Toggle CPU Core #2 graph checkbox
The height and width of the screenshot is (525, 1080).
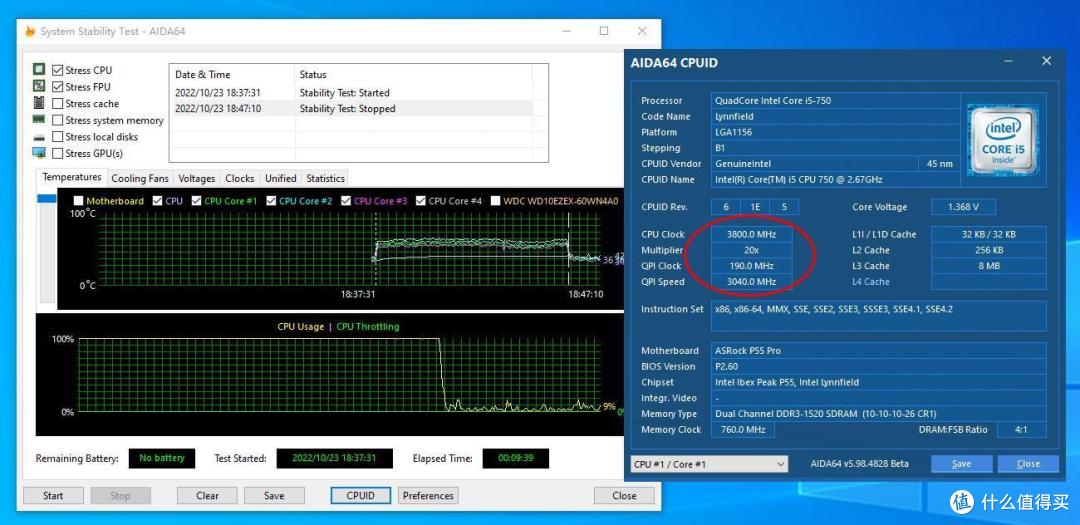(x=271, y=200)
